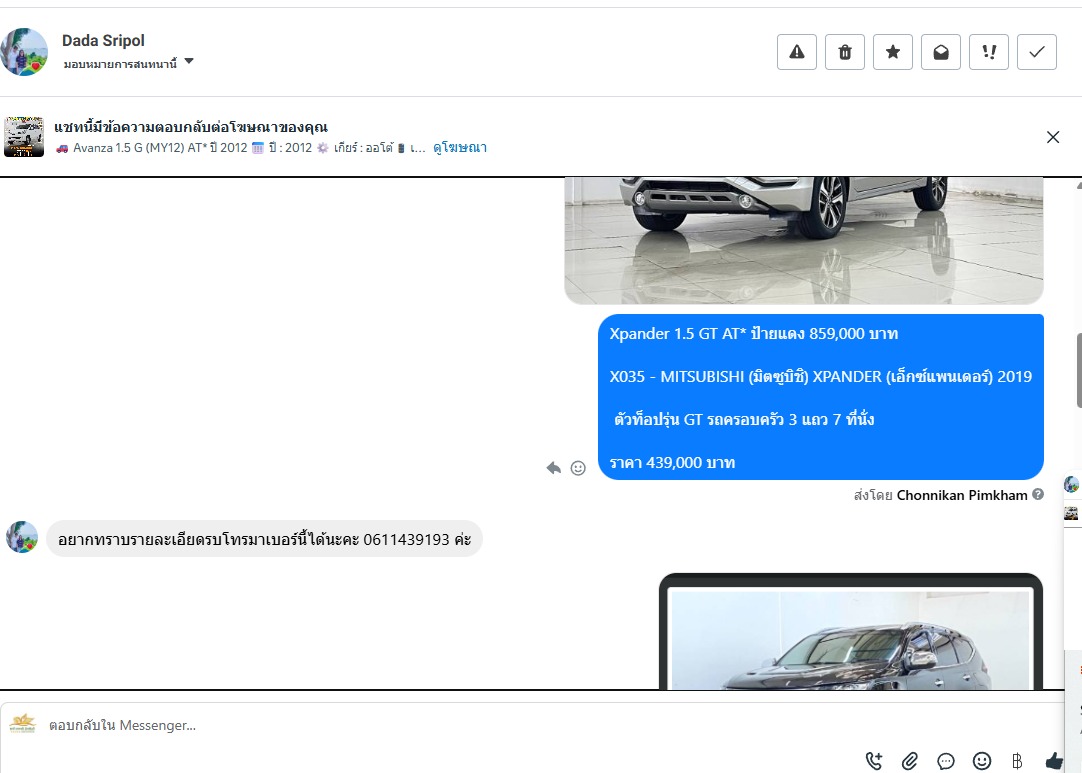The image size is (1082, 773).
Task: Reply to the Xpander message (arrow icon)
Action: tap(553, 468)
